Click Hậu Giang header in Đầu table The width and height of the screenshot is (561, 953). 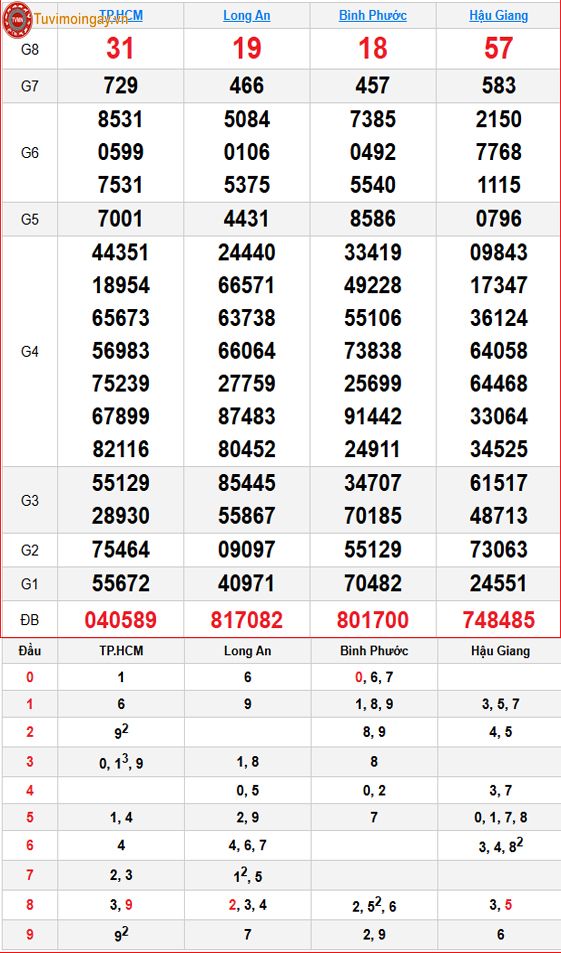pyautogui.click(x=500, y=652)
